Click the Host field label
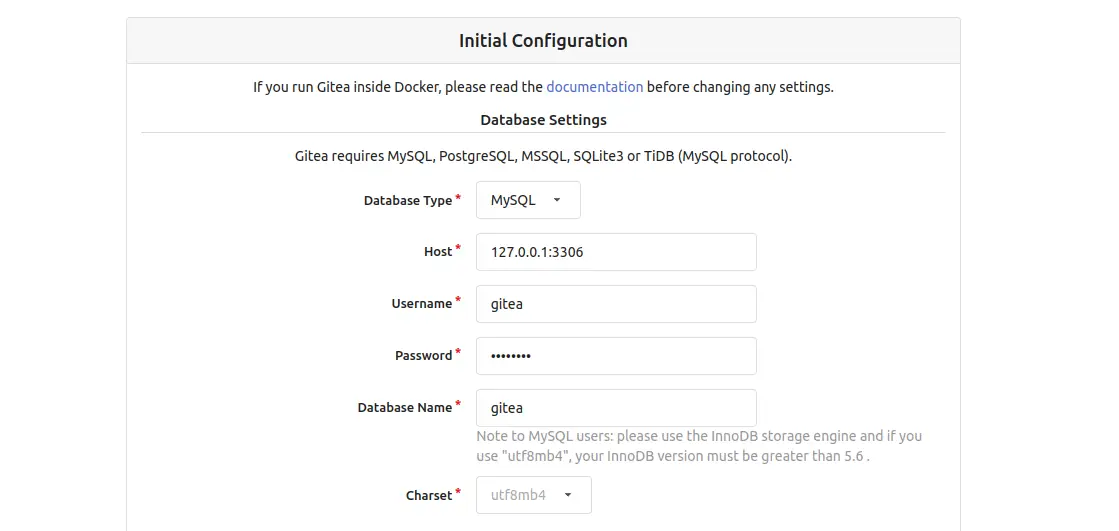The height and width of the screenshot is (531, 1119). click(x=438, y=251)
